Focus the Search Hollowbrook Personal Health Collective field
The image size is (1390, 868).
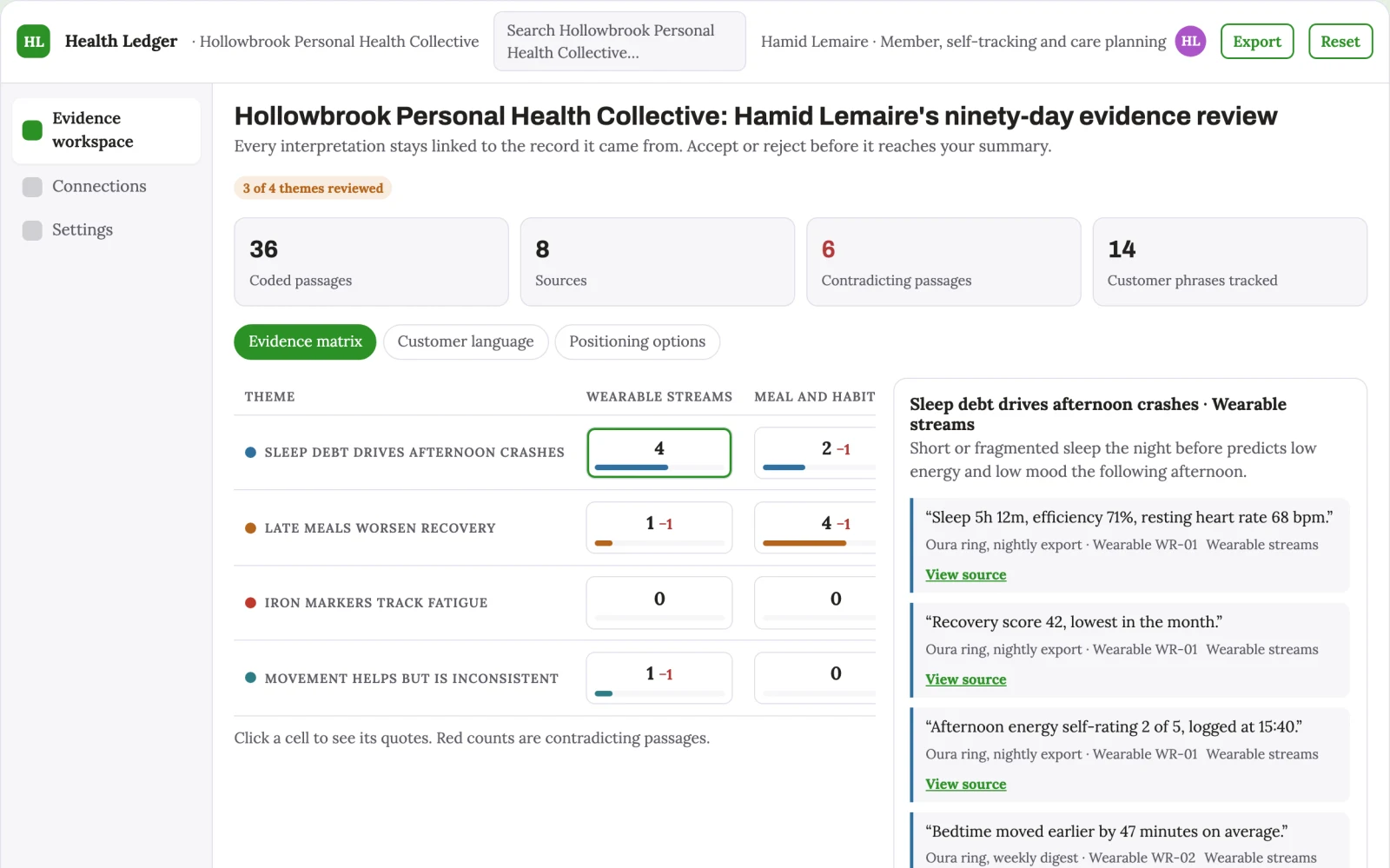tap(619, 42)
